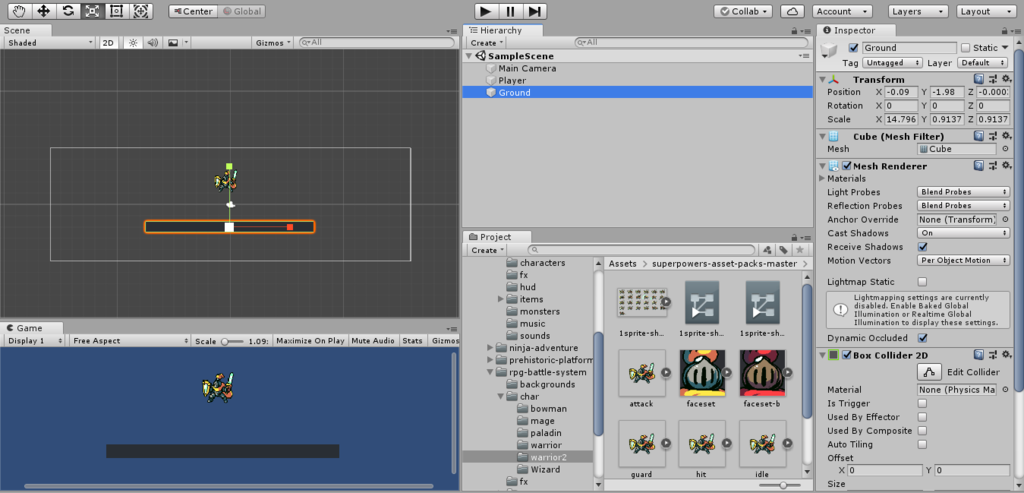Enable Is Trigger checkbox
This screenshot has height=493, width=1024.
click(922, 404)
